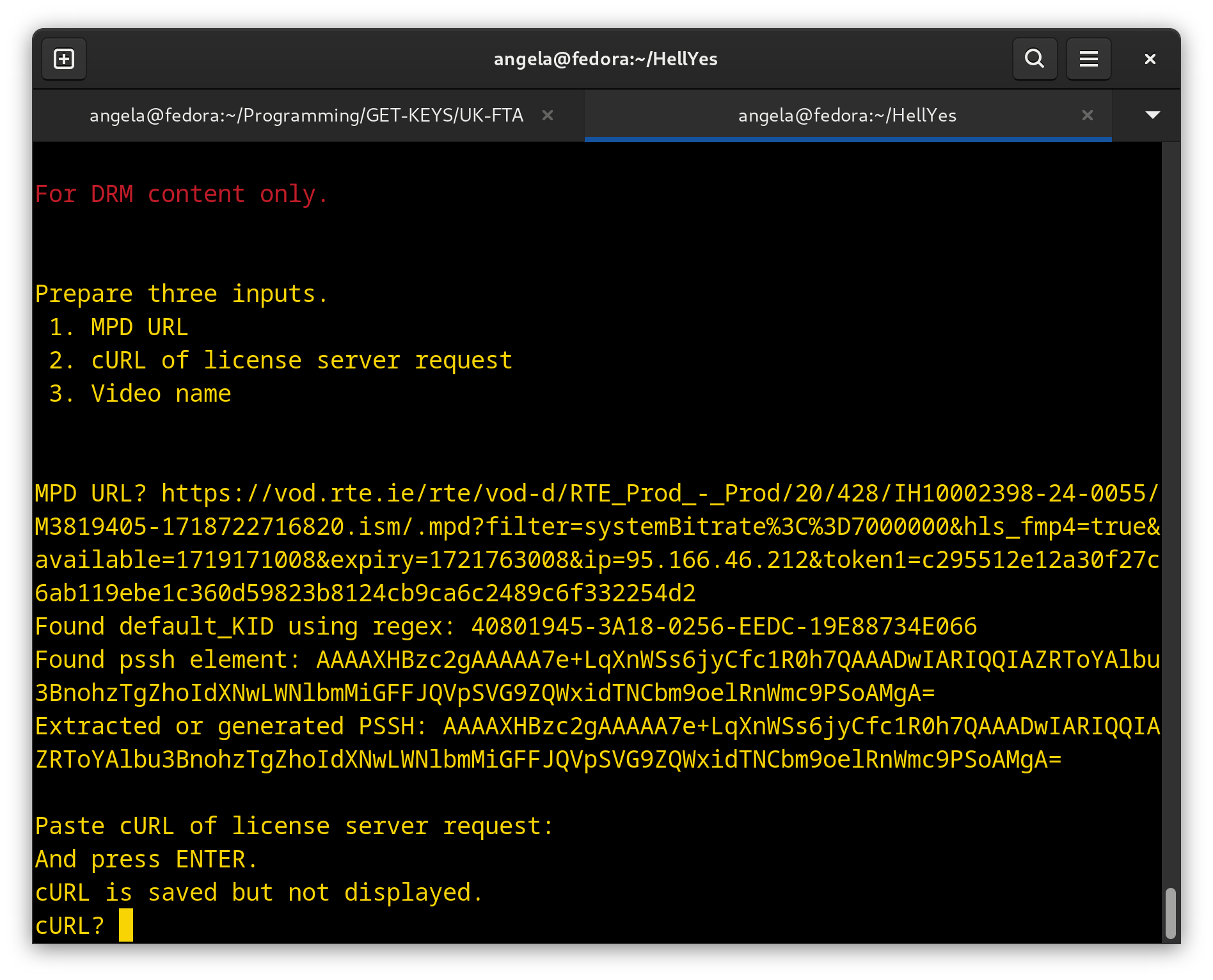The width and height of the screenshot is (1213, 980).
Task: Click the terminal scrollbar thumb
Action: coord(1170,912)
